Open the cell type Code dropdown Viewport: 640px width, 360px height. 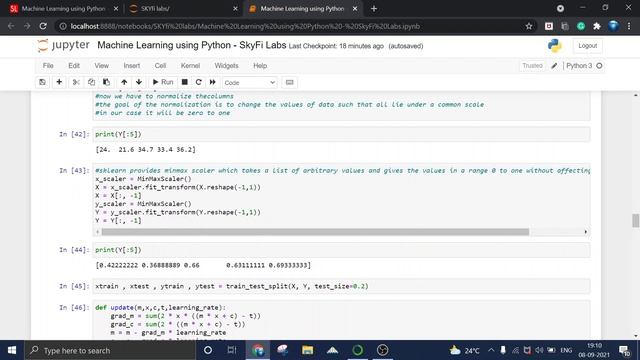click(249, 82)
